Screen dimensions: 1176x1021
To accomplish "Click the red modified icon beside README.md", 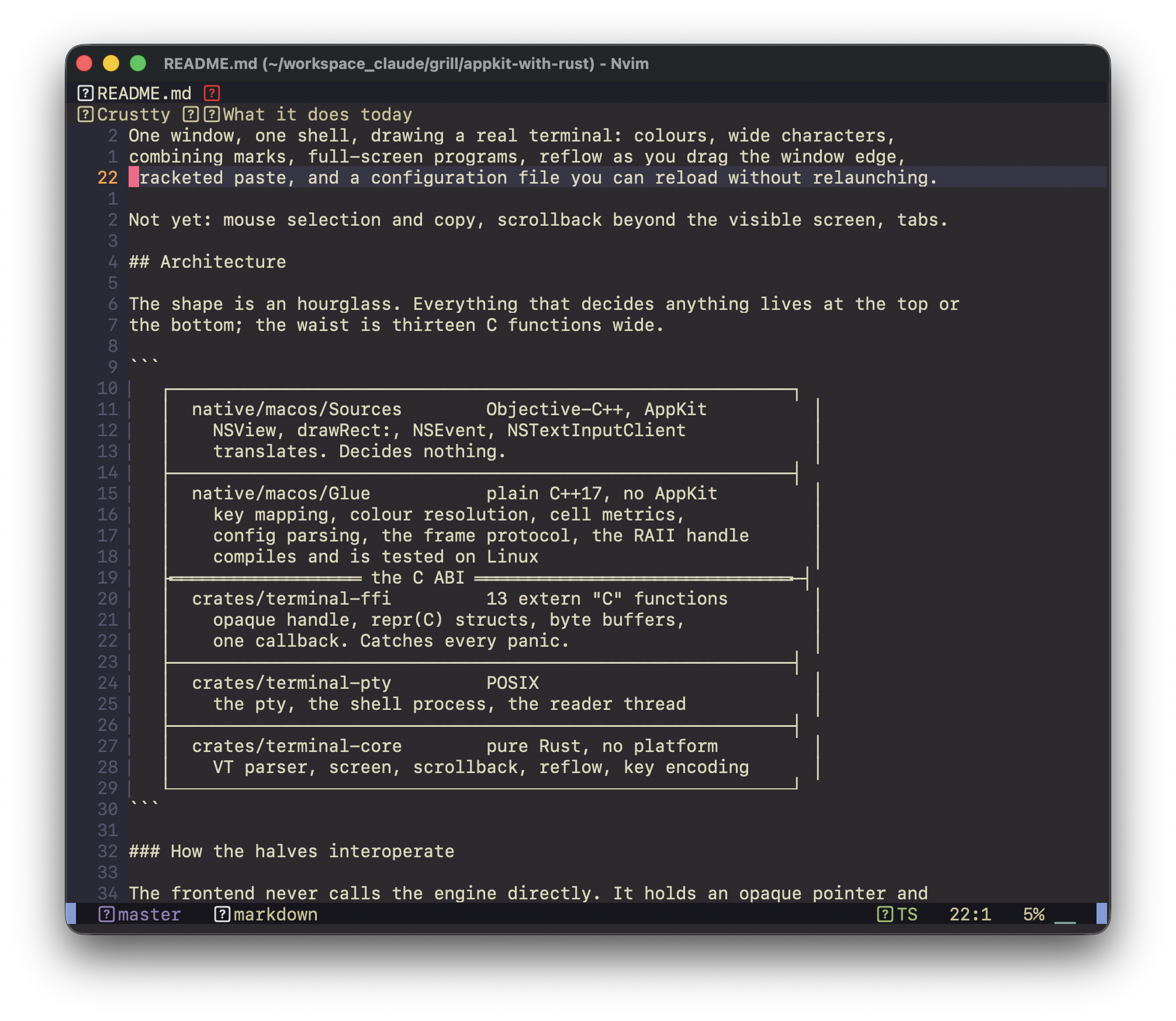I will 212,93.
